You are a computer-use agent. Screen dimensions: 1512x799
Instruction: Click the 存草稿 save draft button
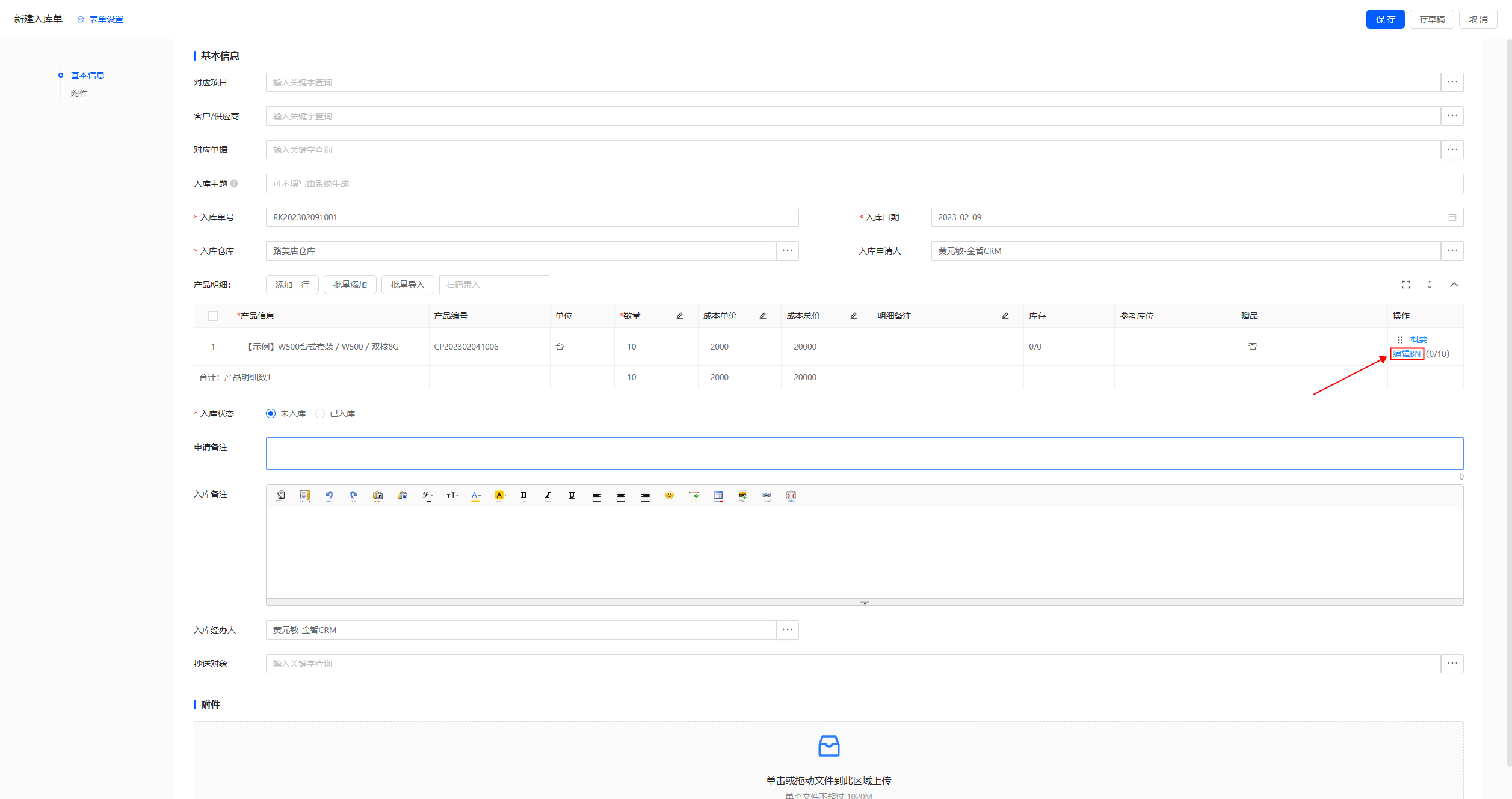point(1432,19)
